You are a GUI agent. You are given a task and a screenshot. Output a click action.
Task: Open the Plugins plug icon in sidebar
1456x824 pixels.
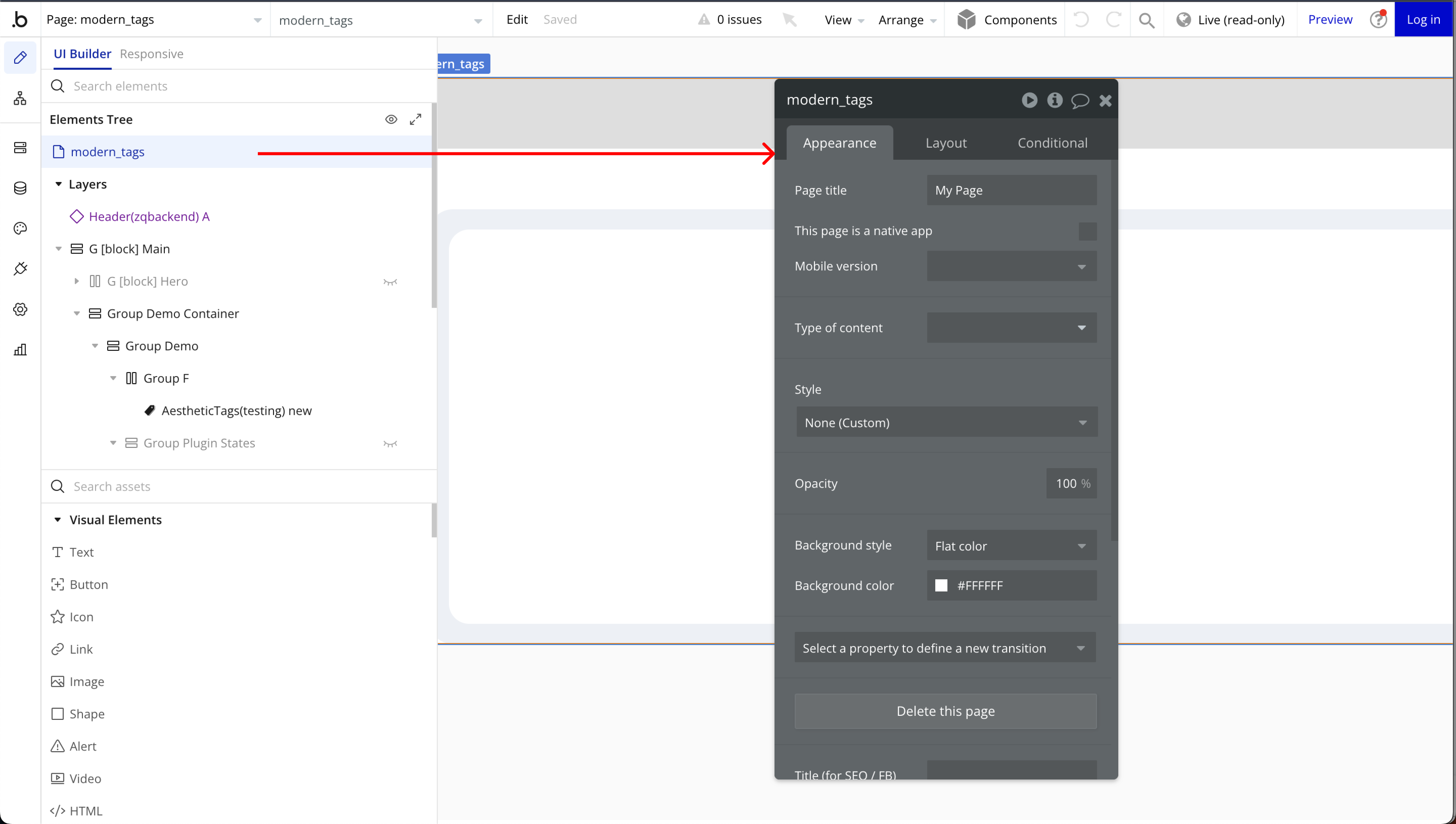[20, 269]
